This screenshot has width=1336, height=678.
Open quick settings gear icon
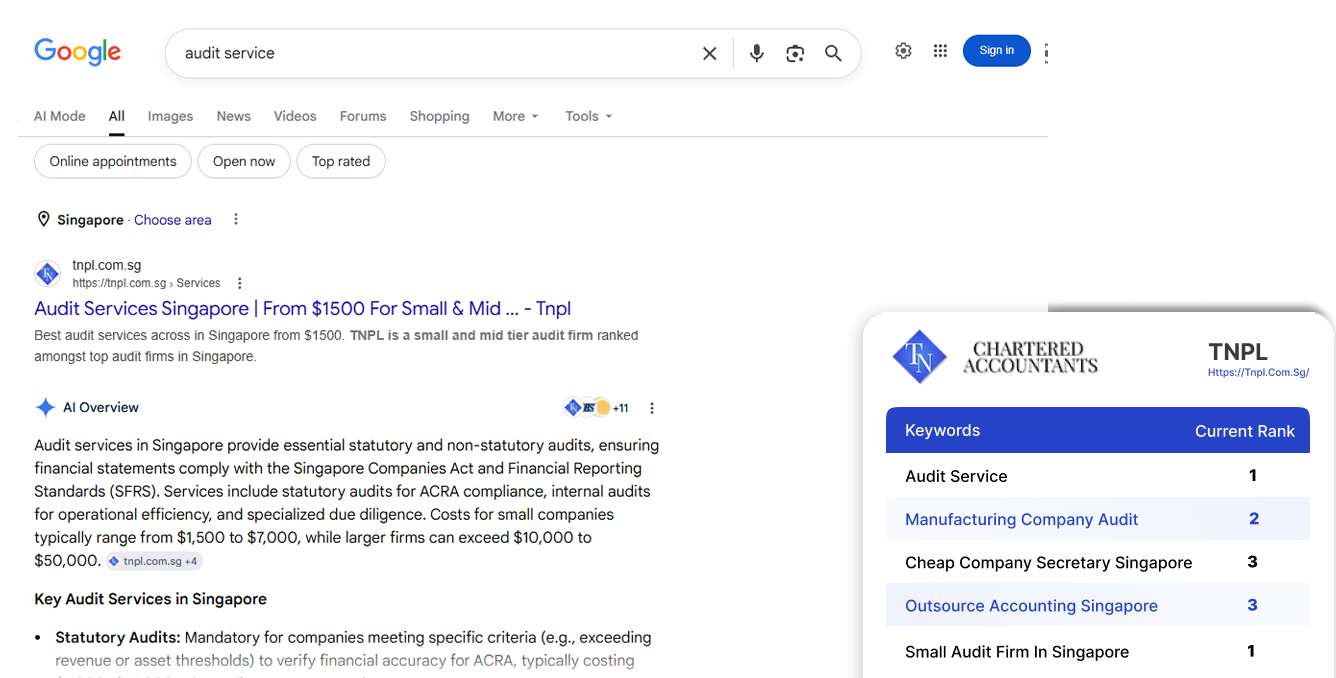[903, 51]
